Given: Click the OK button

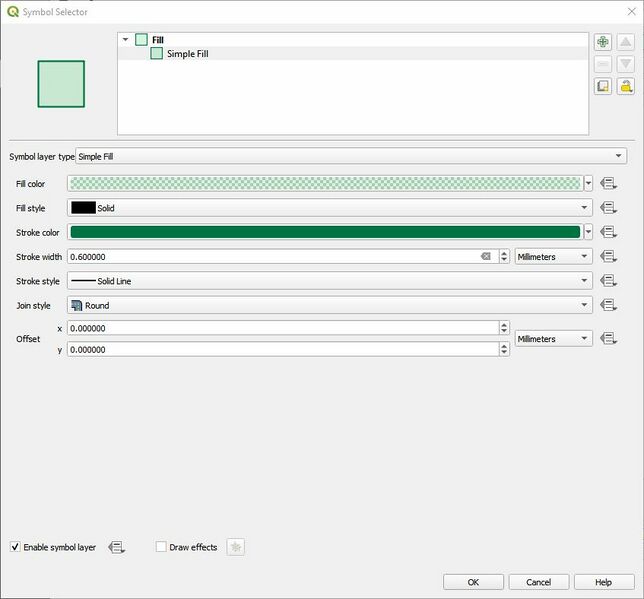Looking at the screenshot, I should tap(473, 582).
